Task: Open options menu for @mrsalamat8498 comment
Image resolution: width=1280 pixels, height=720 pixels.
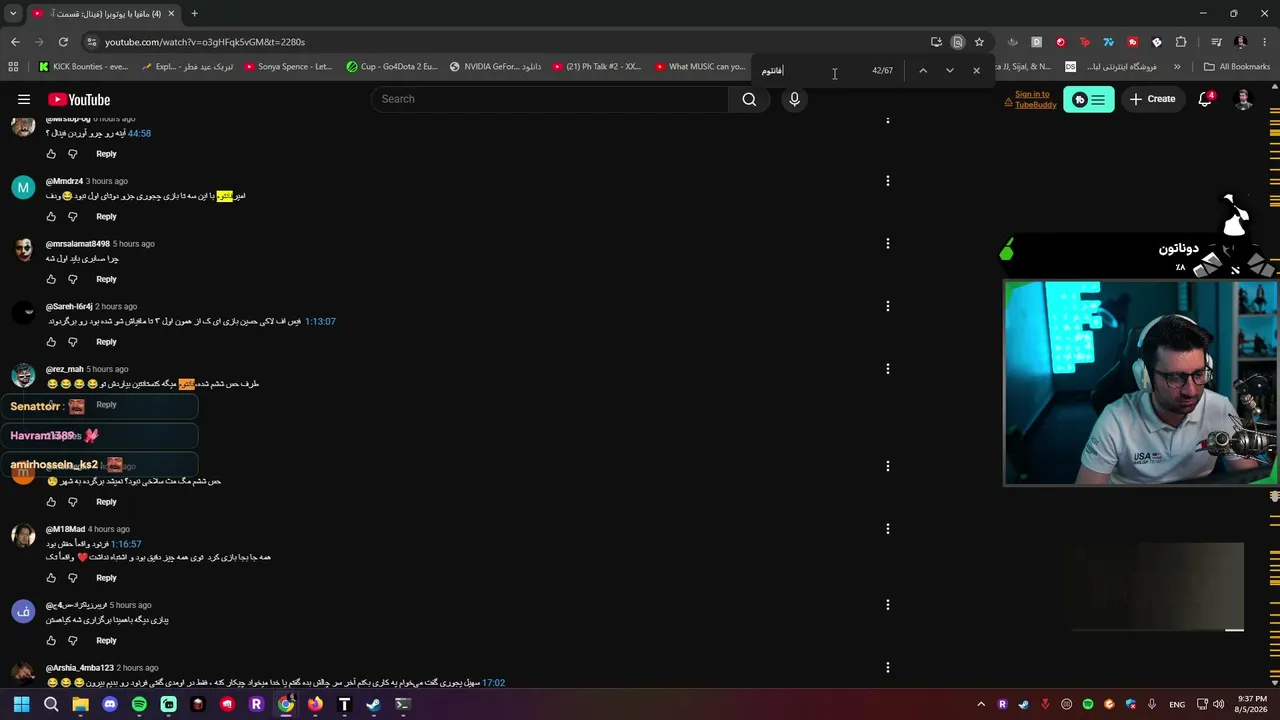Action: pyautogui.click(x=887, y=244)
